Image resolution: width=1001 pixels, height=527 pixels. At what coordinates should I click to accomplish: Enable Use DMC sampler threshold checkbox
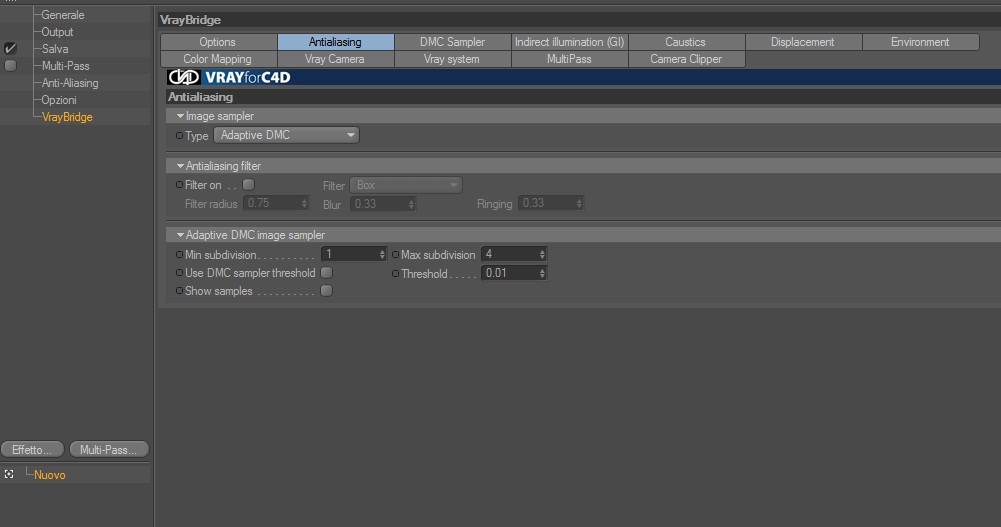pyautogui.click(x=326, y=272)
